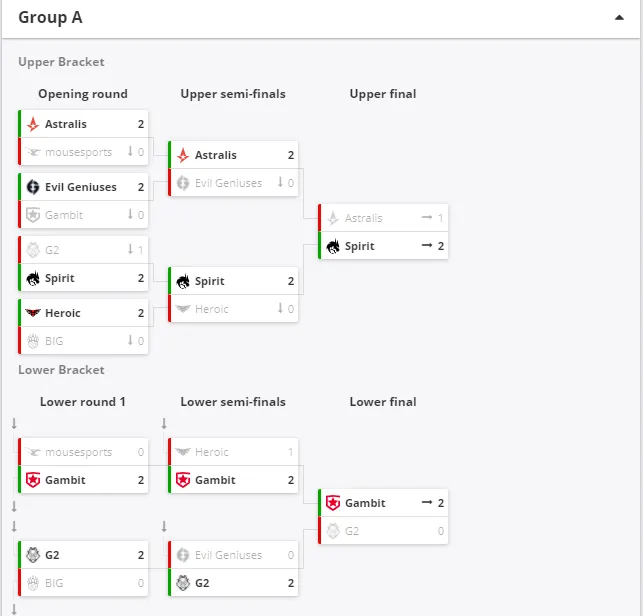Click Heroic logo in opening round
The height and width of the screenshot is (616, 643).
tap(33, 313)
